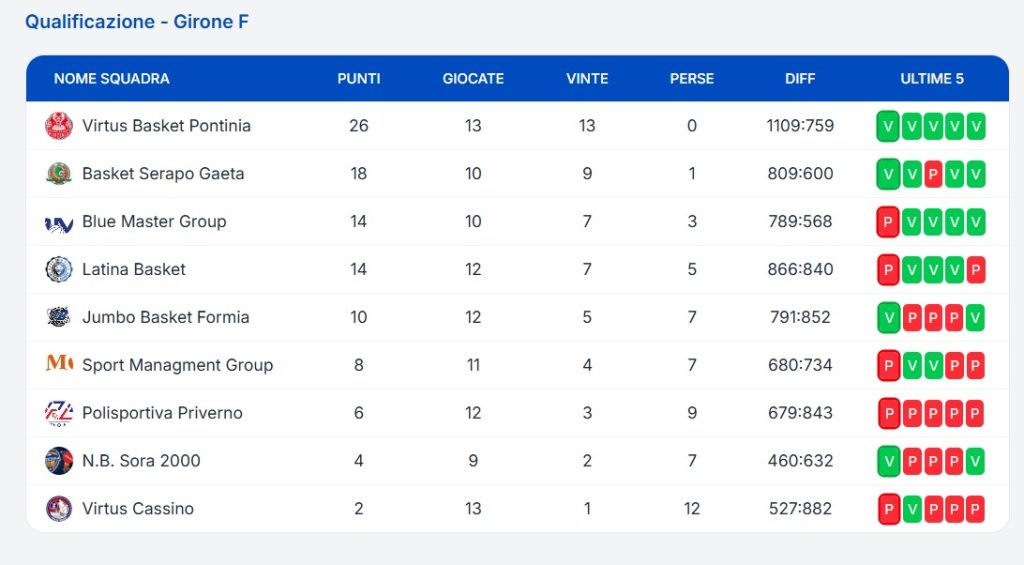Click the N.B. Sora 2000 logo
This screenshot has height=565, width=1024.
(59, 461)
